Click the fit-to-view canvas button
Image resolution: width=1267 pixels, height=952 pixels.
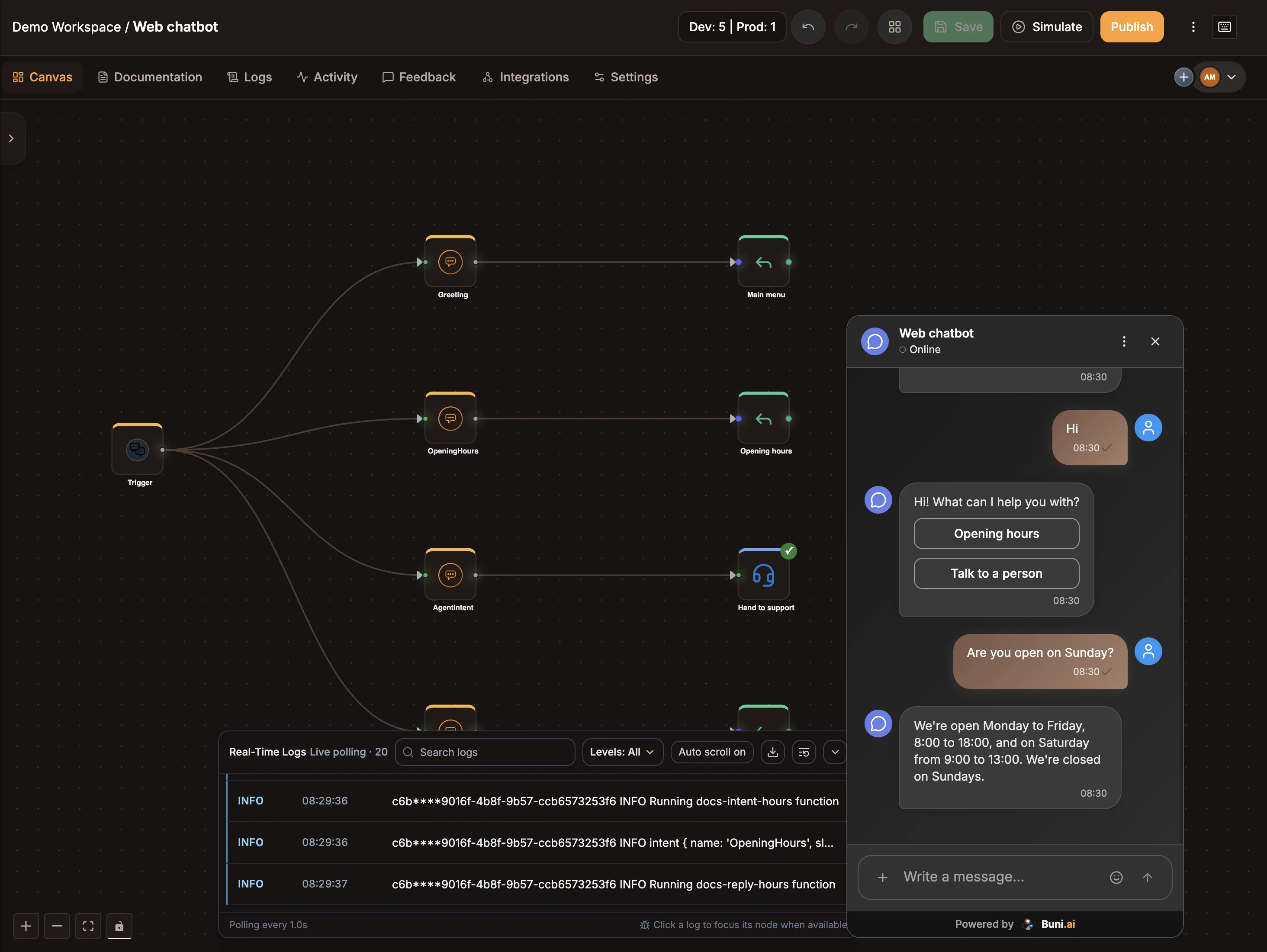click(x=88, y=926)
